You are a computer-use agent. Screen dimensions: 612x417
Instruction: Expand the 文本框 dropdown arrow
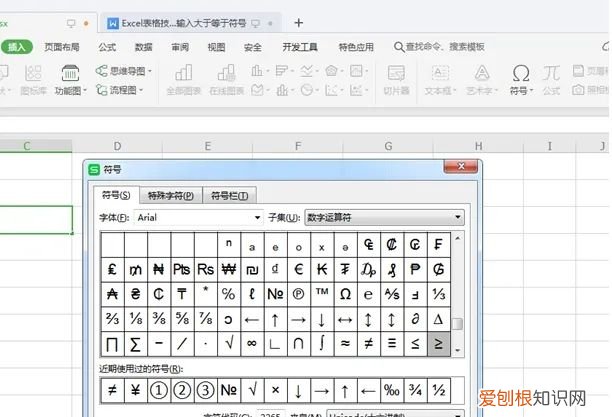(454, 91)
